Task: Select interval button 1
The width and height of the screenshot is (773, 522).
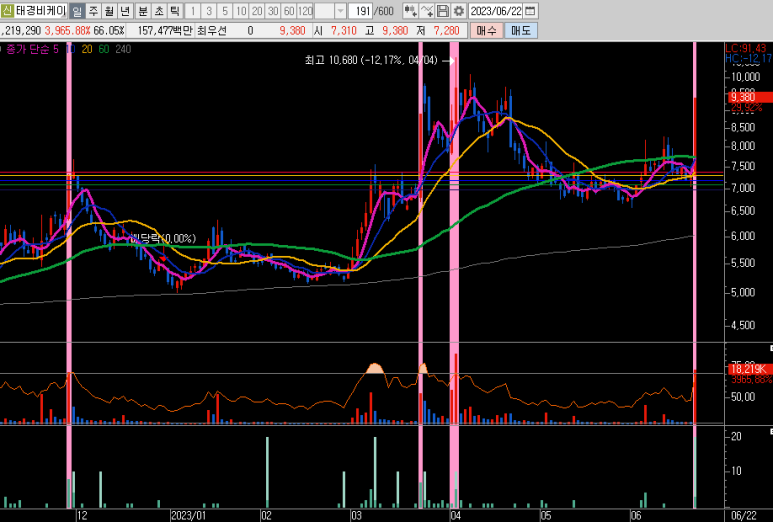Action: click(193, 10)
